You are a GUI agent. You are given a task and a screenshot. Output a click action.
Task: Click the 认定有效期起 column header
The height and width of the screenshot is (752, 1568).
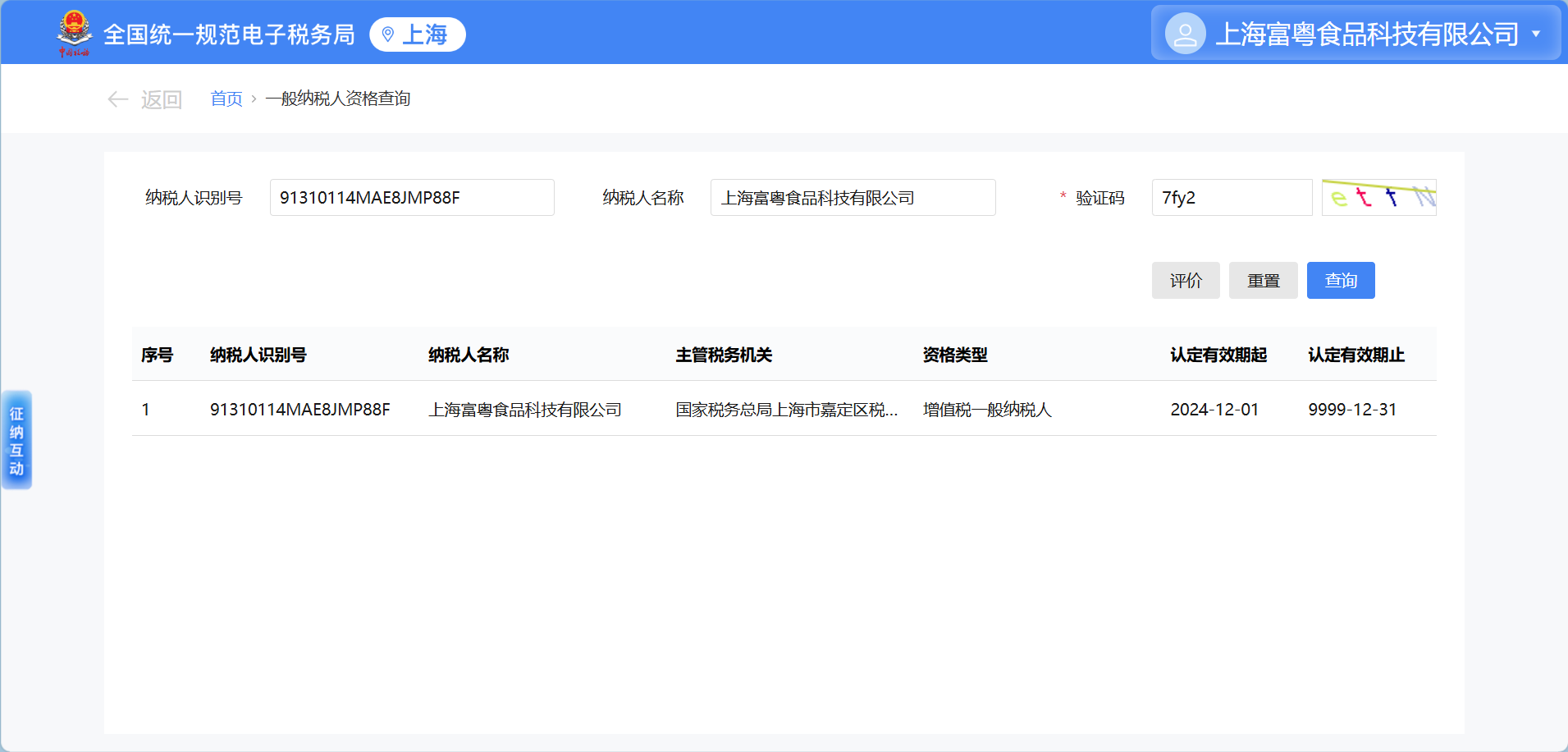click(x=1218, y=355)
